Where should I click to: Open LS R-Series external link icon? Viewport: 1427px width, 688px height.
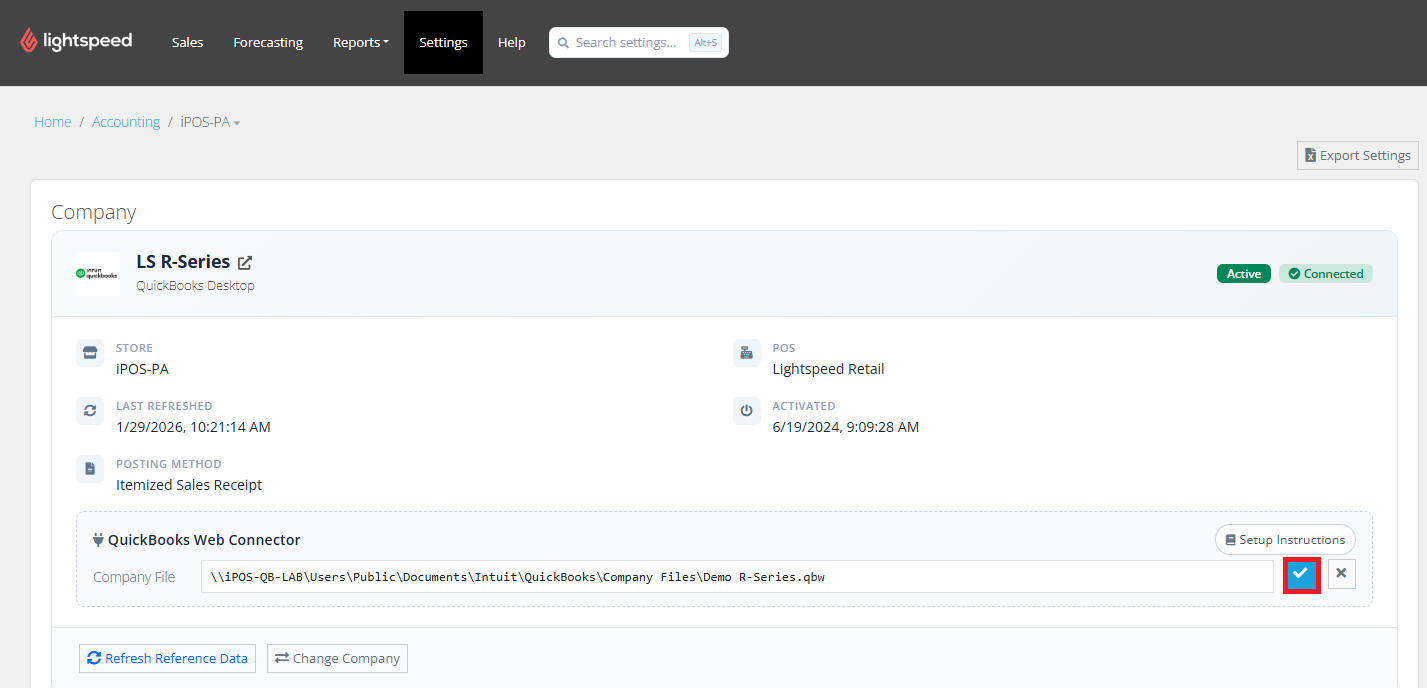[x=245, y=262]
